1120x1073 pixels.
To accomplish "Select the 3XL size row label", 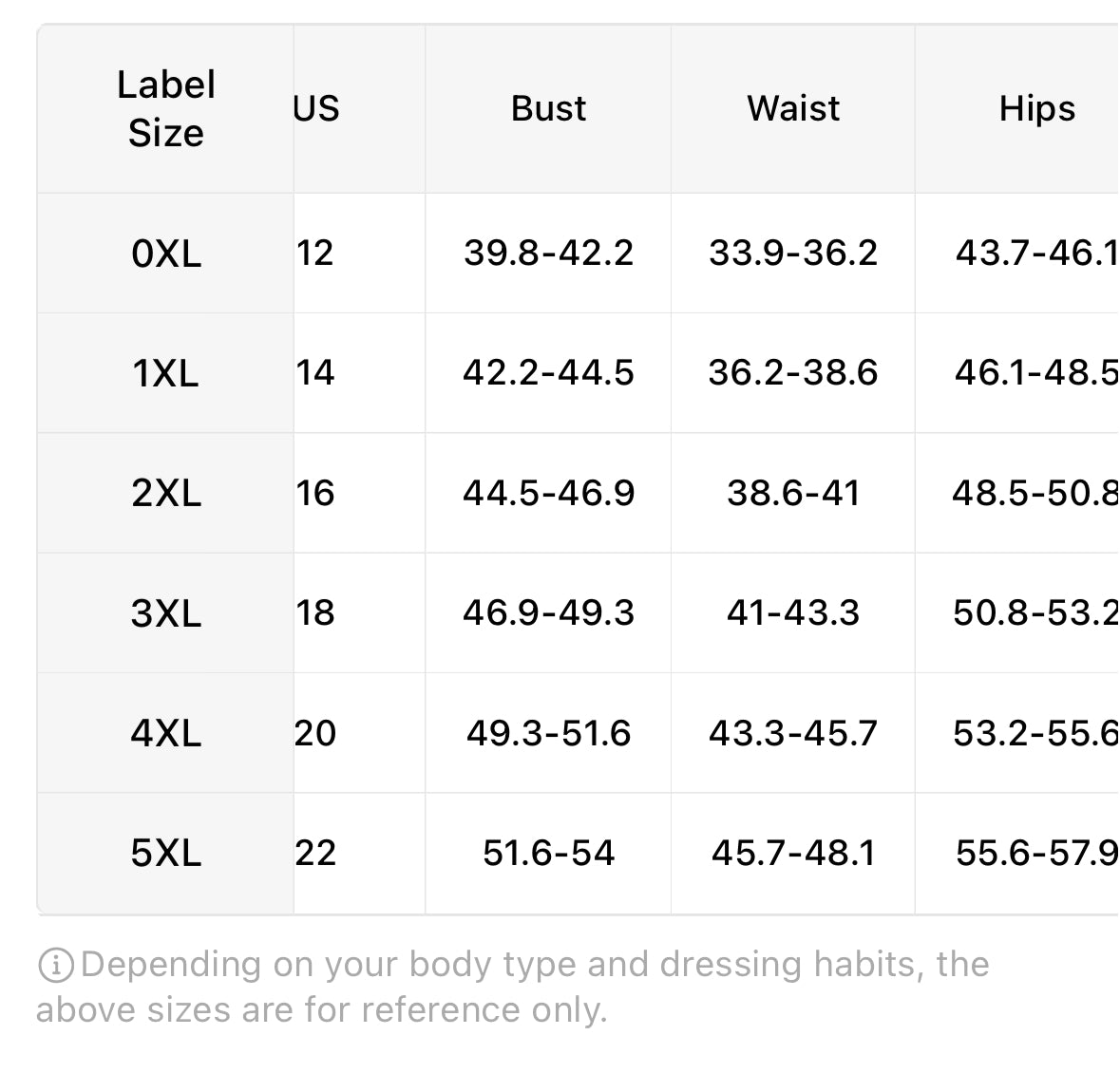I will click(x=165, y=612).
